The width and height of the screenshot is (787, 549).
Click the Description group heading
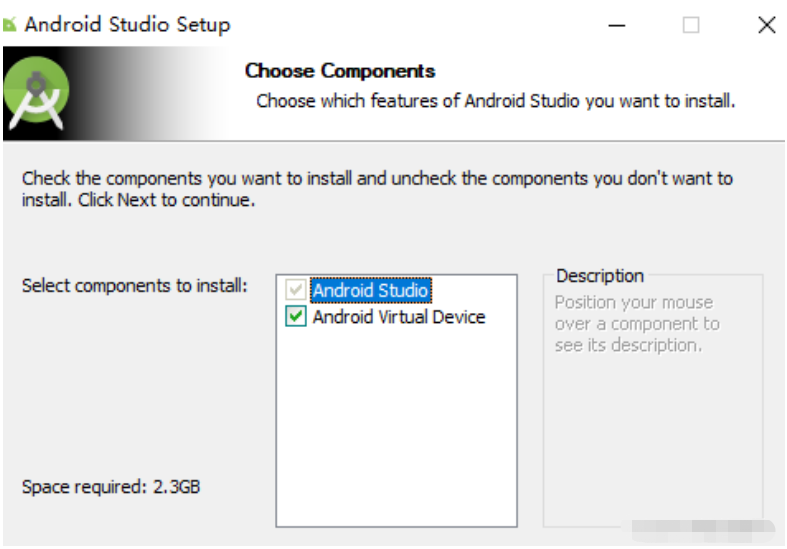600,276
